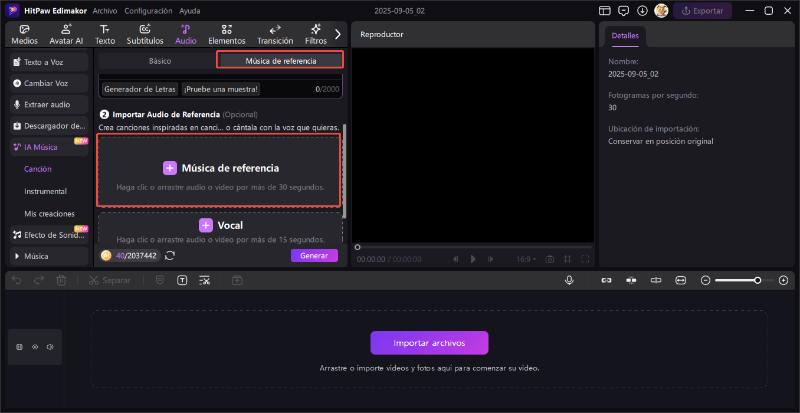Open the 16:9 aspect ratio dropdown
Viewport: 800px width, 413px height.
tap(526, 259)
